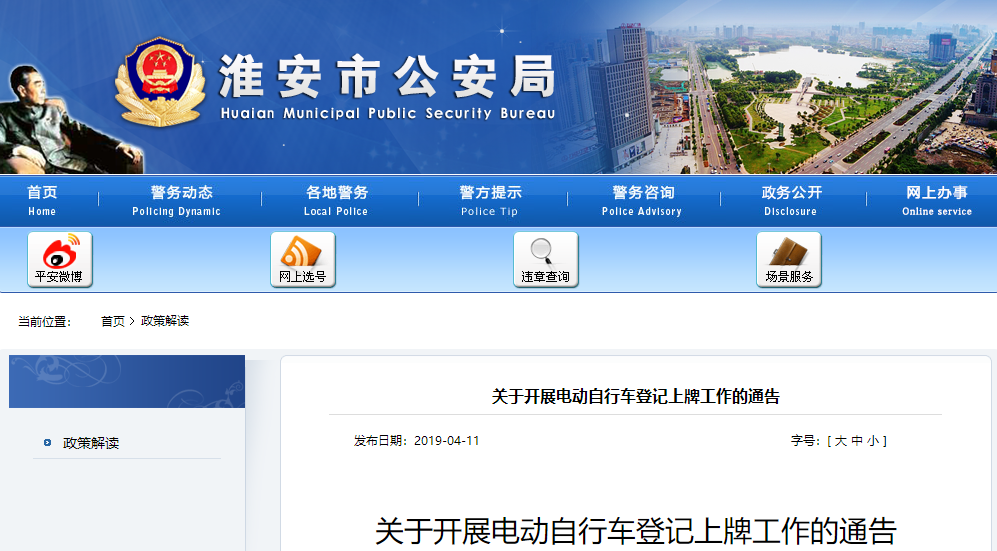Select 政务公开 Disclosure in navigation
This screenshot has height=551, width=997.
(x=791, y=200)
